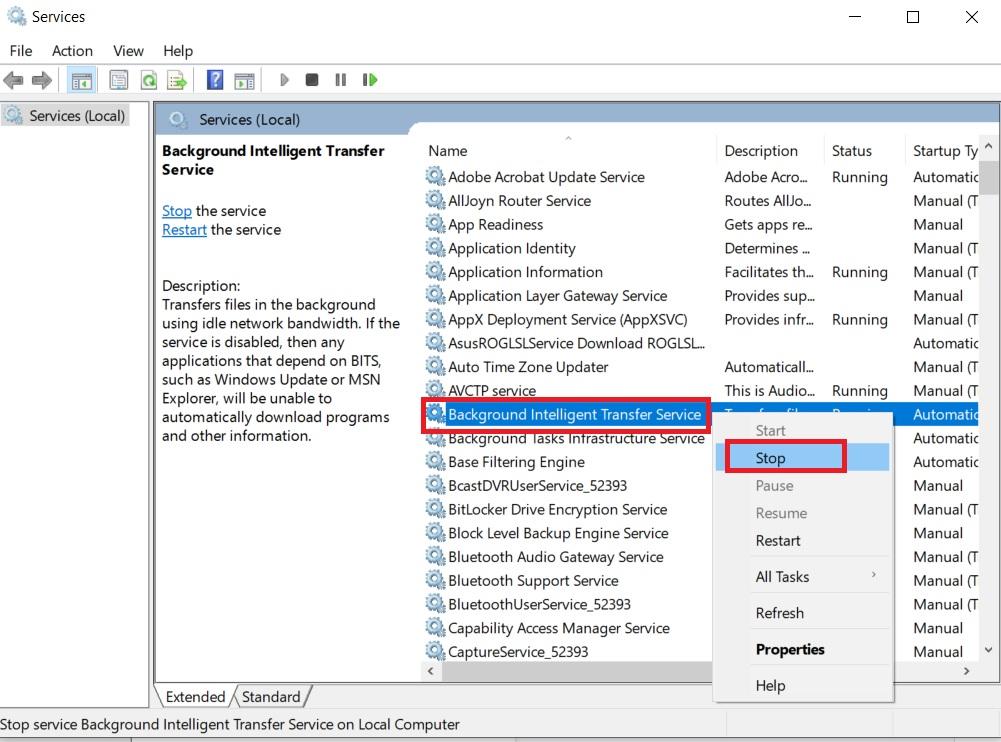Click the Export List toolbar icon
The width and height of the screenshot is (1001, 742).
pyautogui.click(x=177, y=80)
